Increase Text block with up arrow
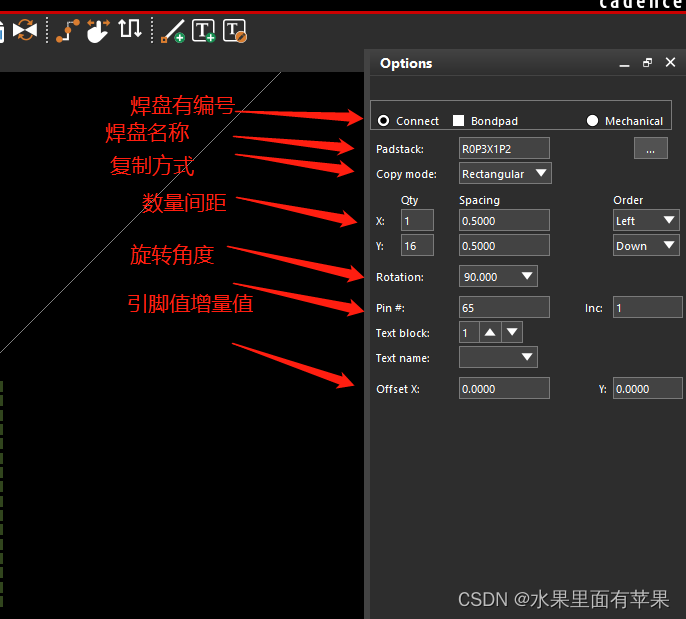The image size is (686, 619). click(x=490, y=332)
